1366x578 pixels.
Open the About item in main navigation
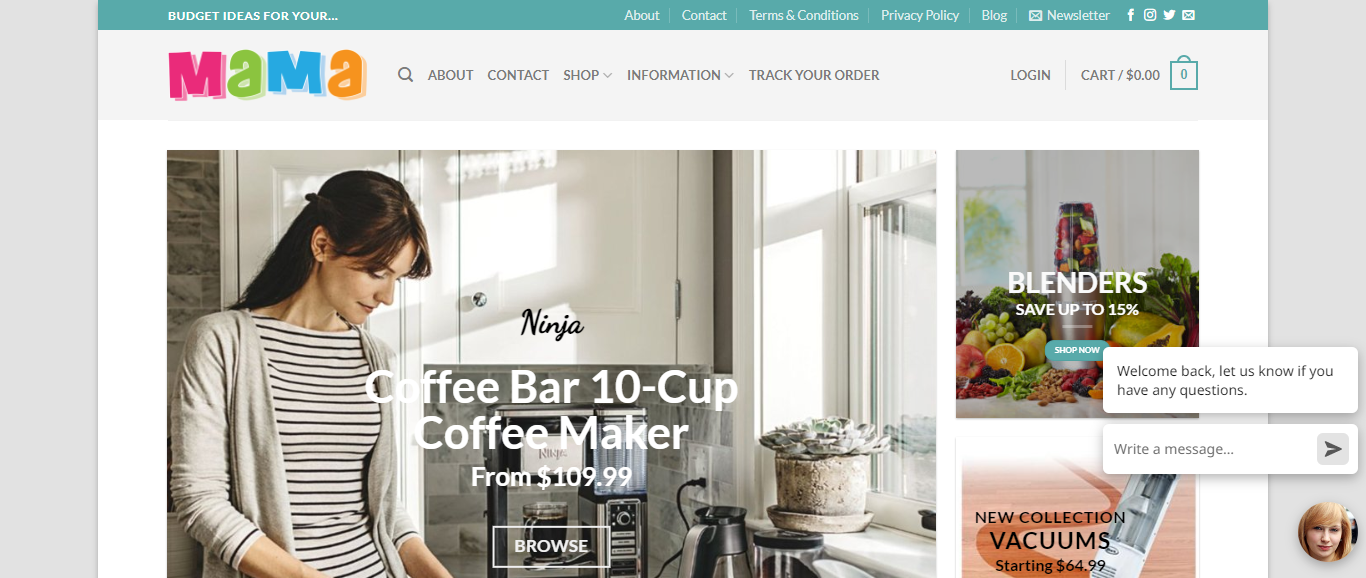coord(450,75)
